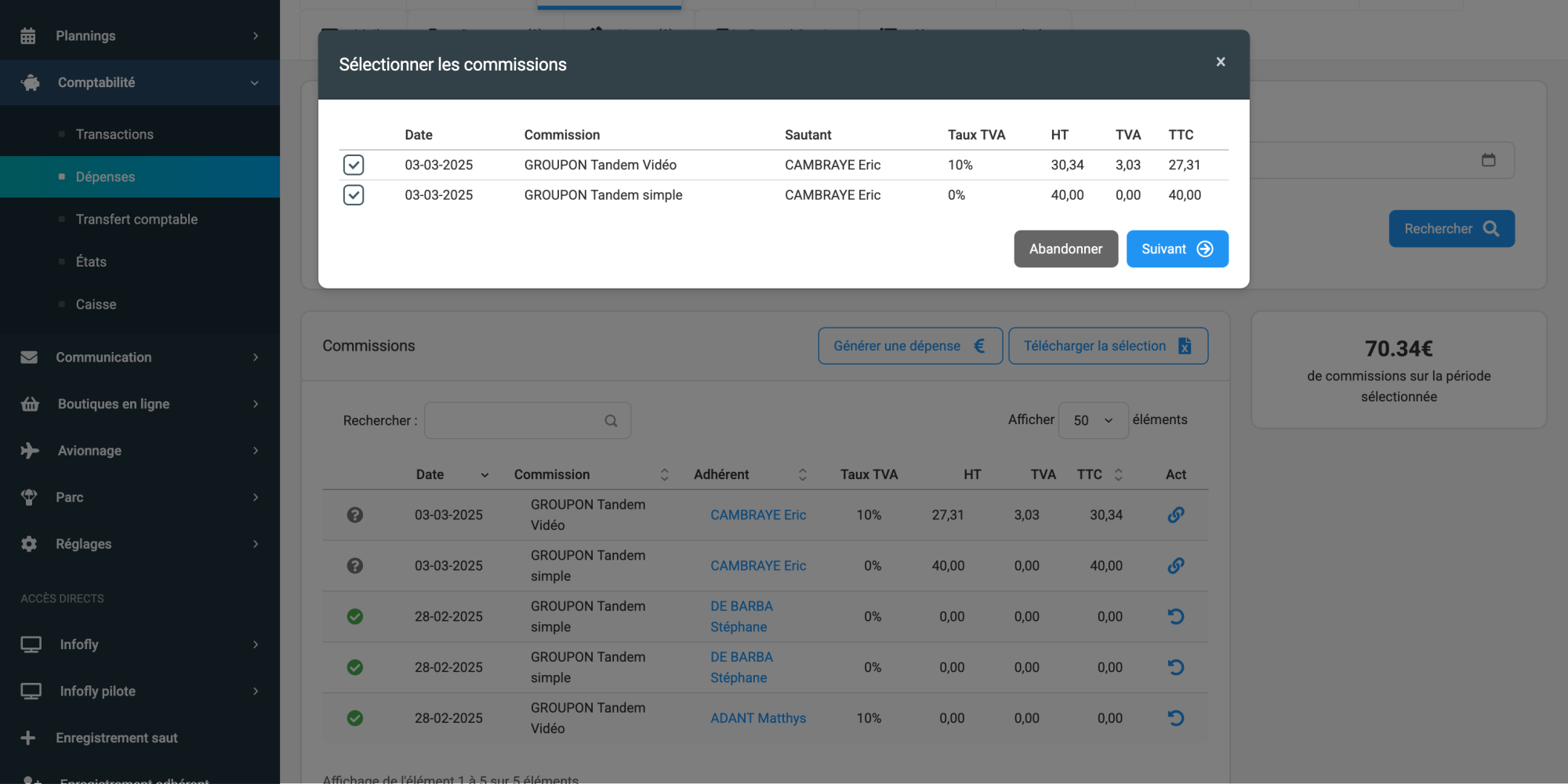Open the Afficher 50 éléments dropdown
This screenshot has height=784, width=1568.
pyautogui.click(x=1093, y=420)
